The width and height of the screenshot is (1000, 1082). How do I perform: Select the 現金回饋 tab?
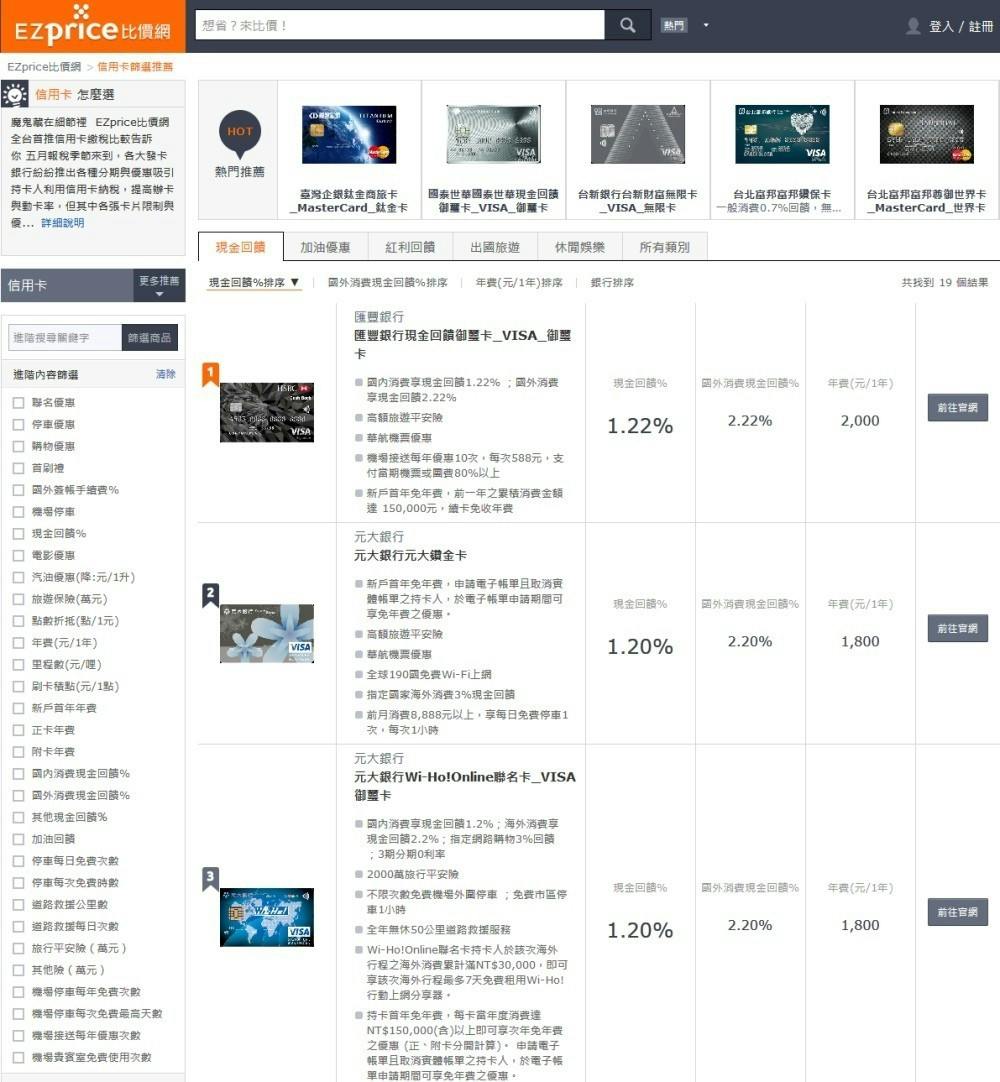240,247
